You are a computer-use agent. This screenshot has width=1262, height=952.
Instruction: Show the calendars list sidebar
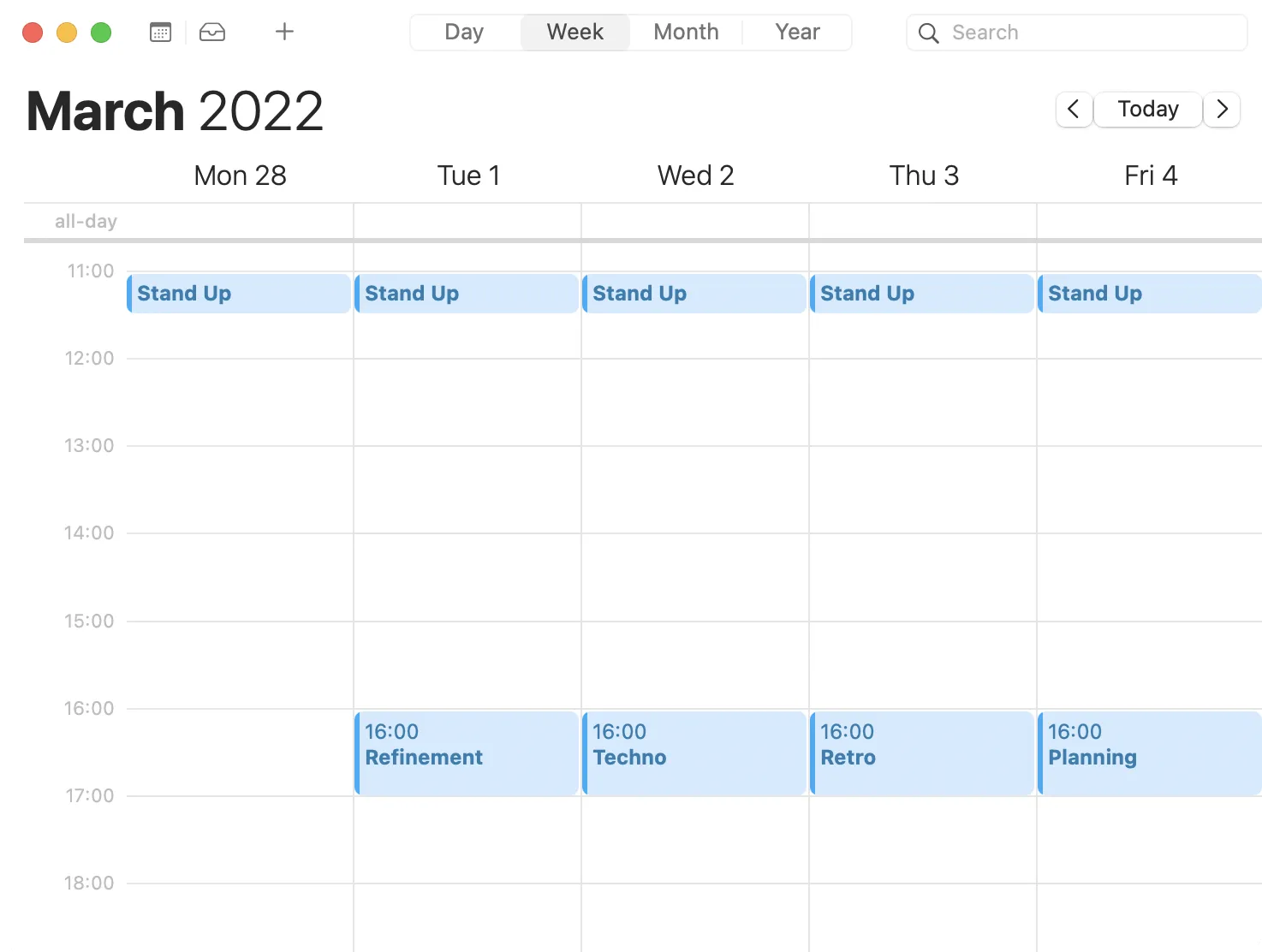pos(160,33)
